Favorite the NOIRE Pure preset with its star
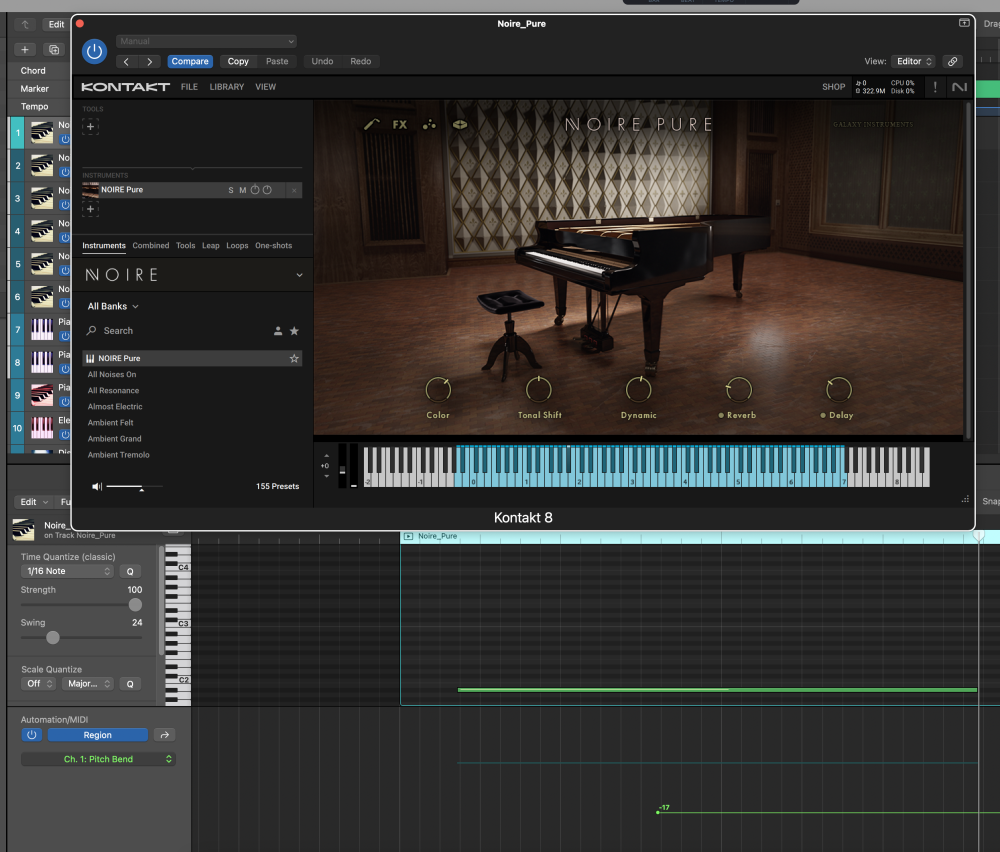Image resolution: width=1000 pixels, height=852 pixels. click(x=294, y=358)
